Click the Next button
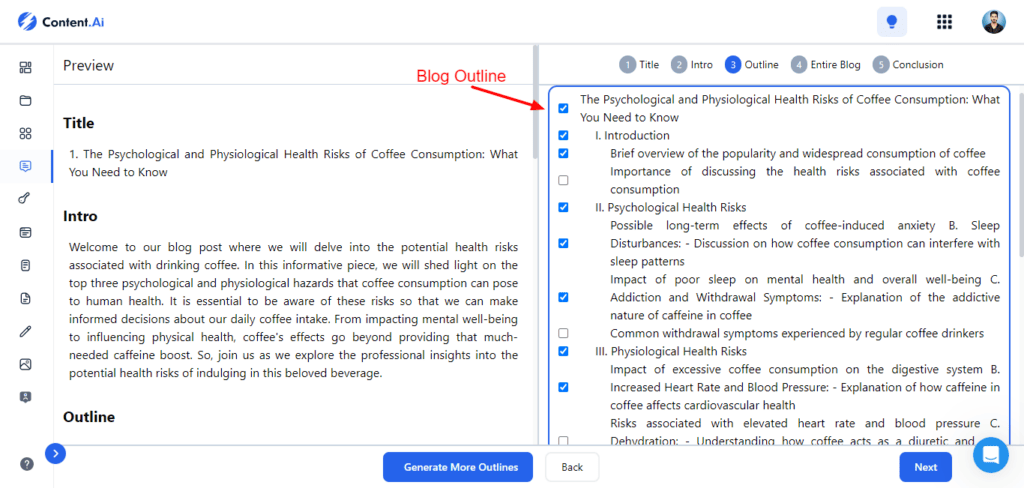1024x488 pixels. [x=925, y=467]
